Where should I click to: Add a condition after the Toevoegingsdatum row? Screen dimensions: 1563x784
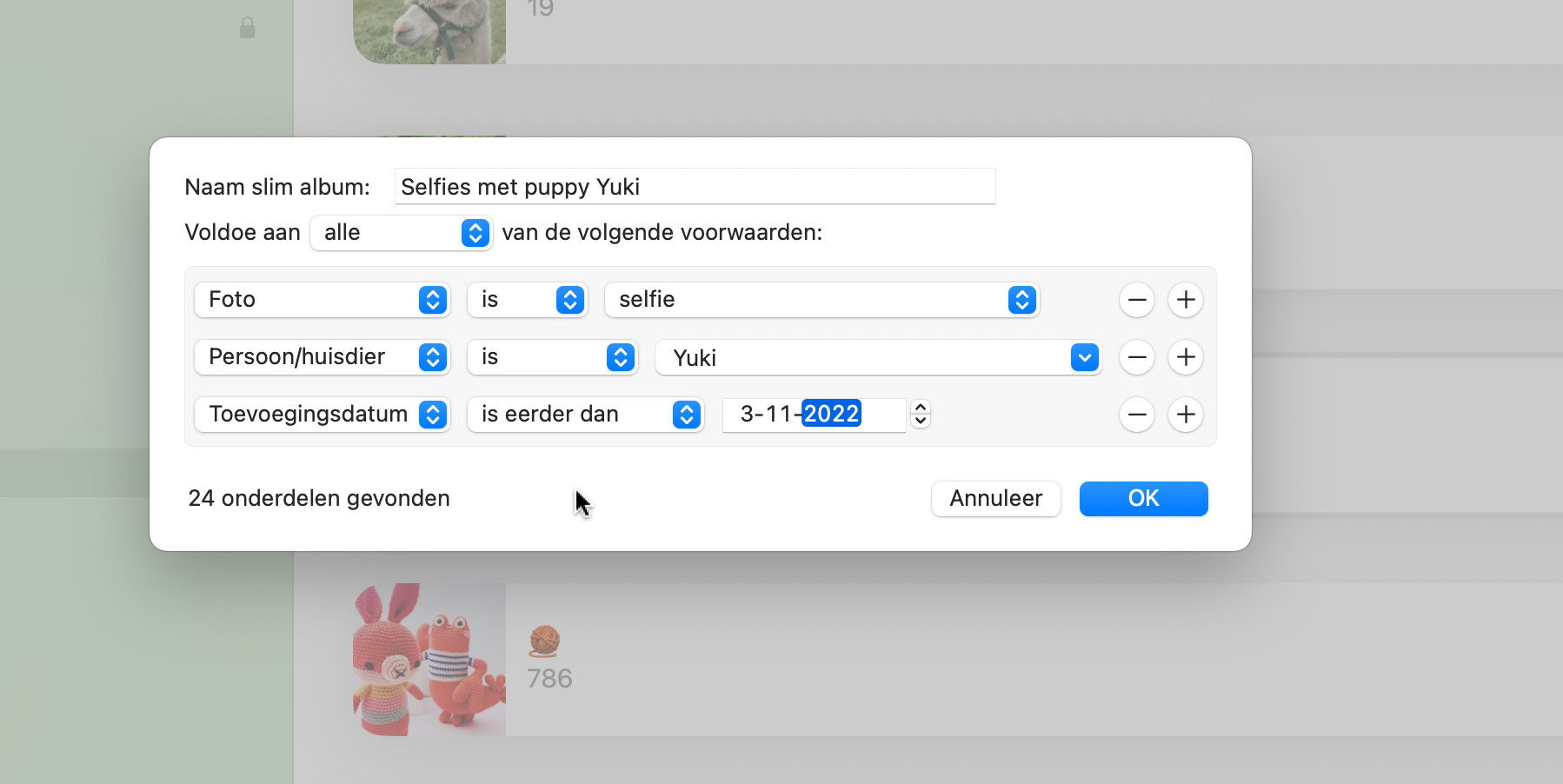coord(1186,415)
